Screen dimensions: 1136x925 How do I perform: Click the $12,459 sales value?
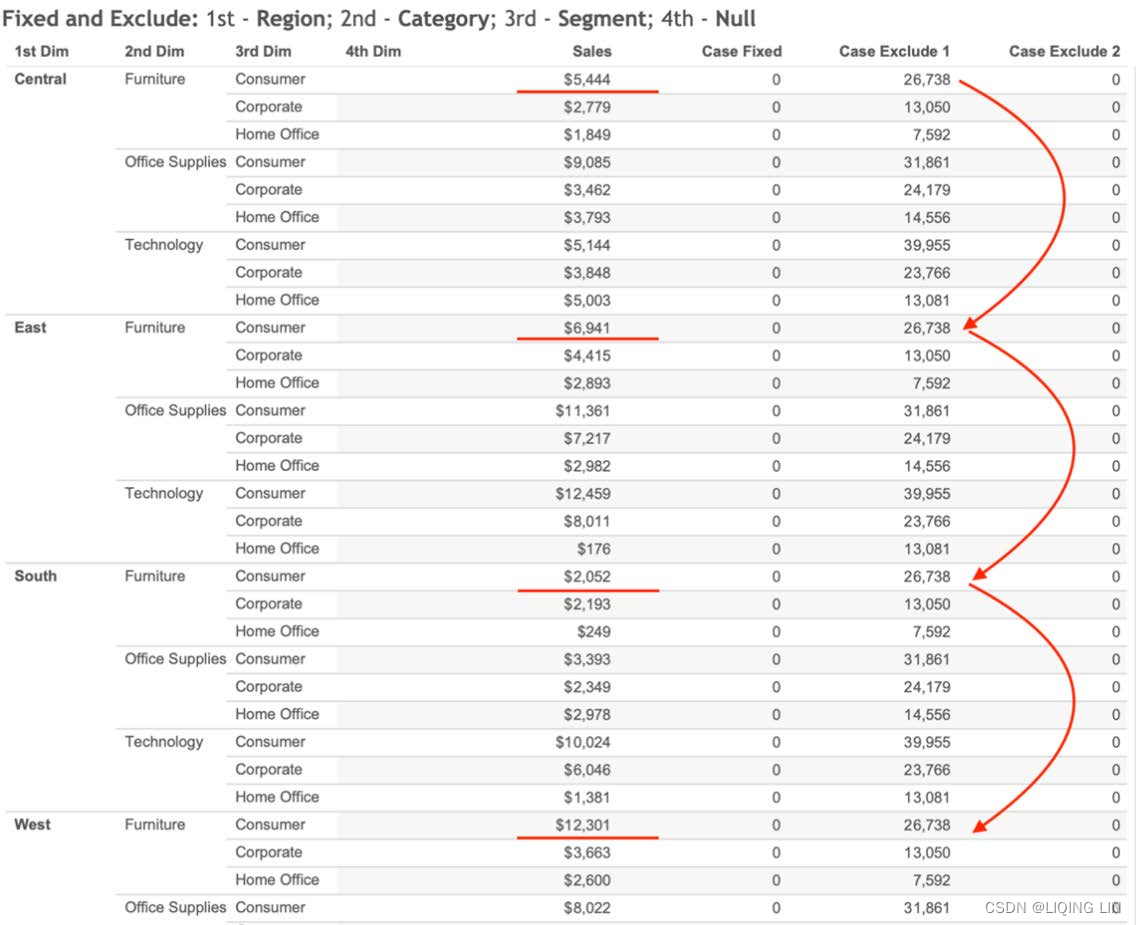click(582, 494)
